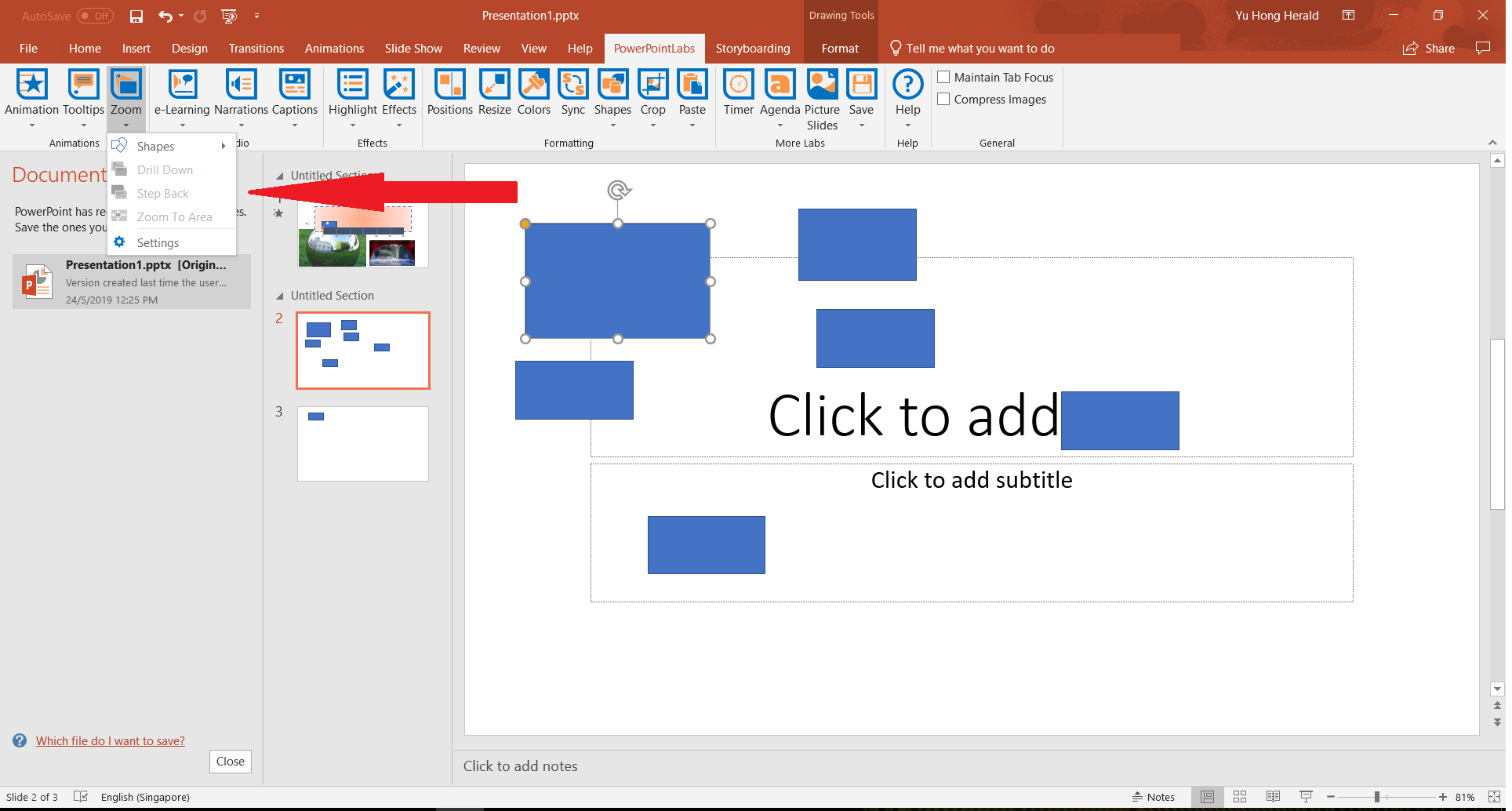
Task: Toggle AutoSave off indicator
Action: click(x=93, y=15)
